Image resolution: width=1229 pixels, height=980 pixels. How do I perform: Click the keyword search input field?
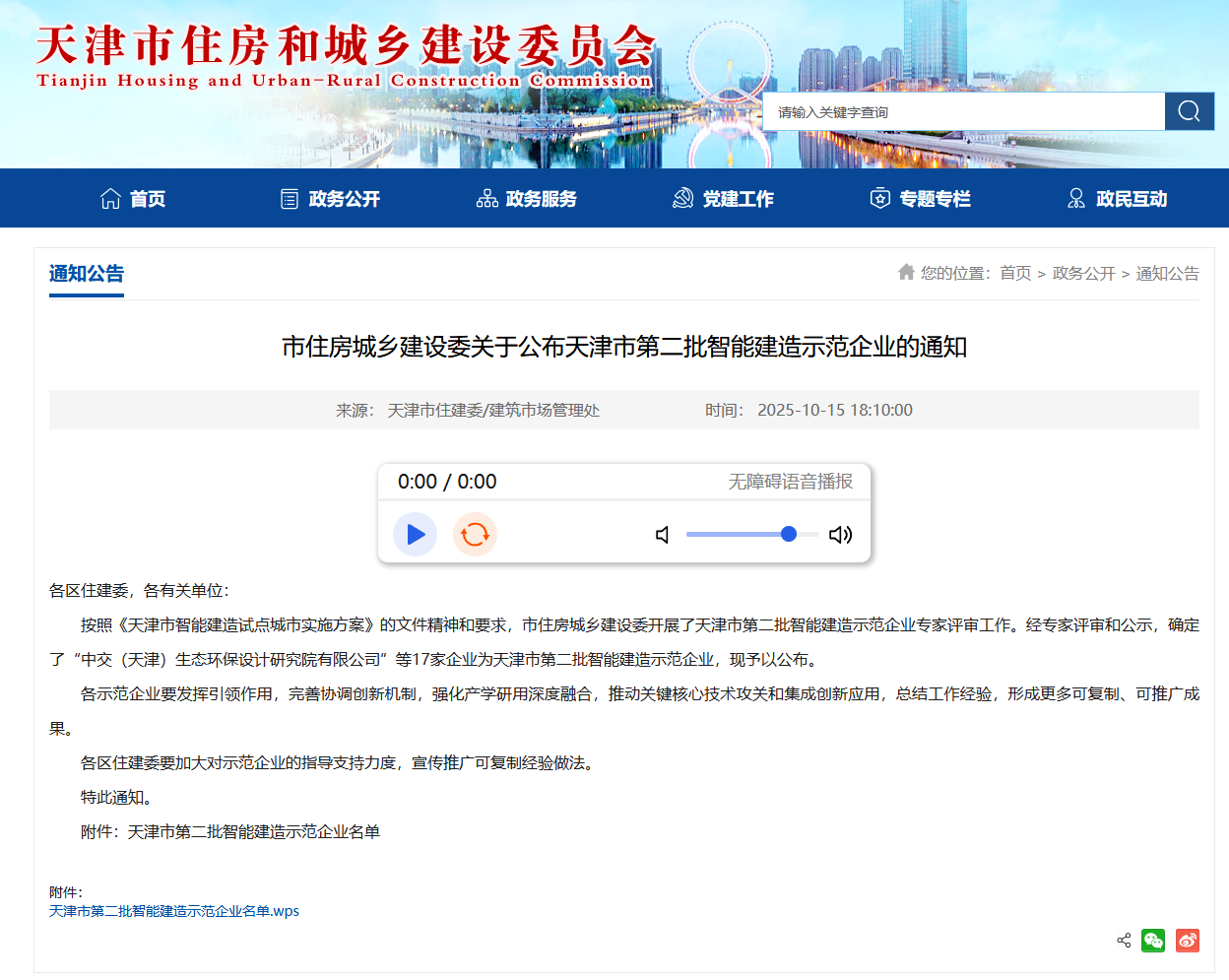(x=963, y=112)
